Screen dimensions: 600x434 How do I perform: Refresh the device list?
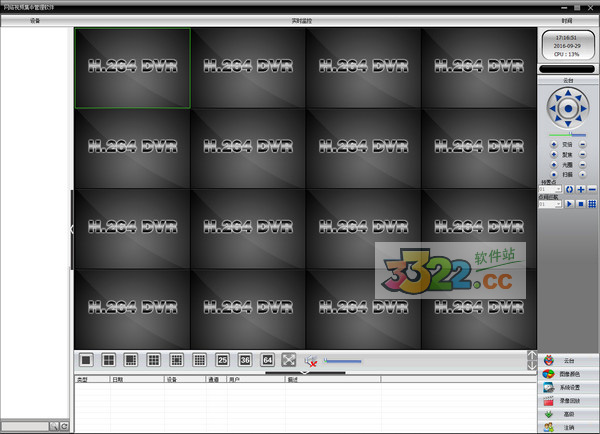tap(64, 426)
